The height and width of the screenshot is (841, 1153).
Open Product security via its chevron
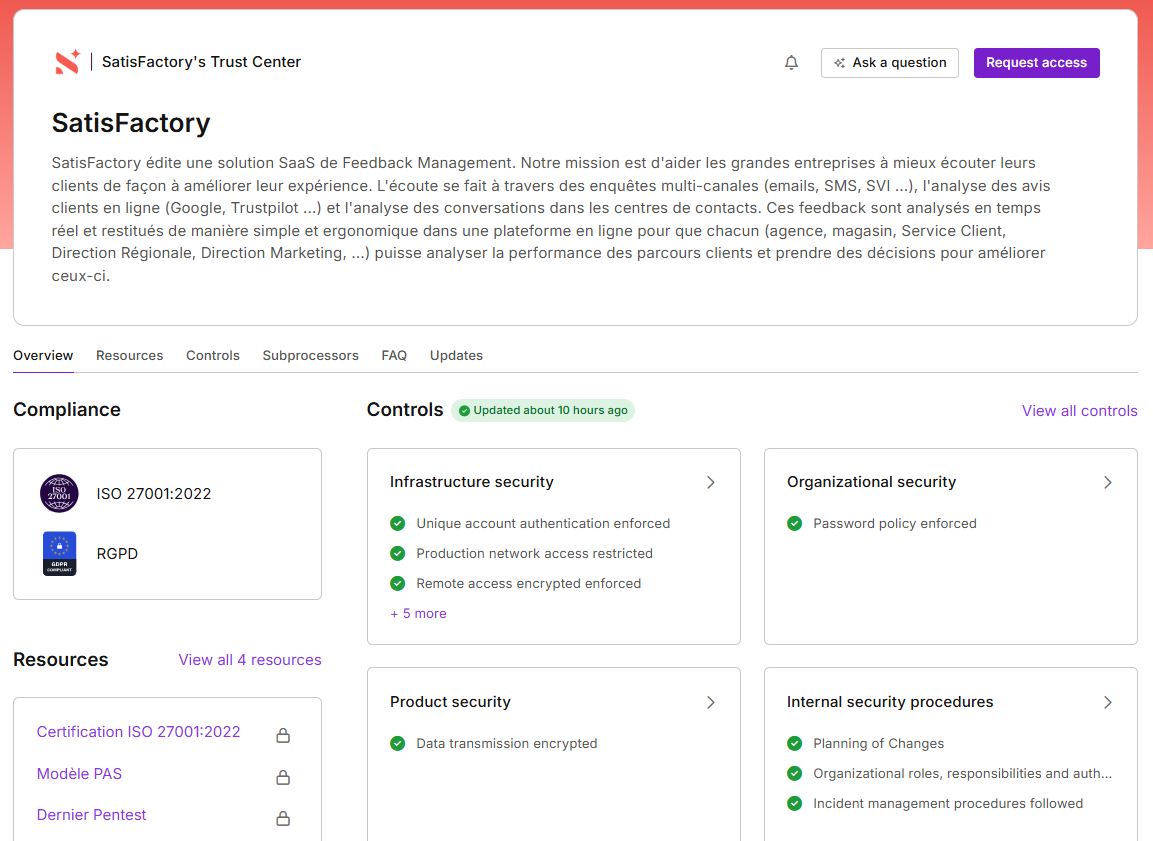pos(711,702)
